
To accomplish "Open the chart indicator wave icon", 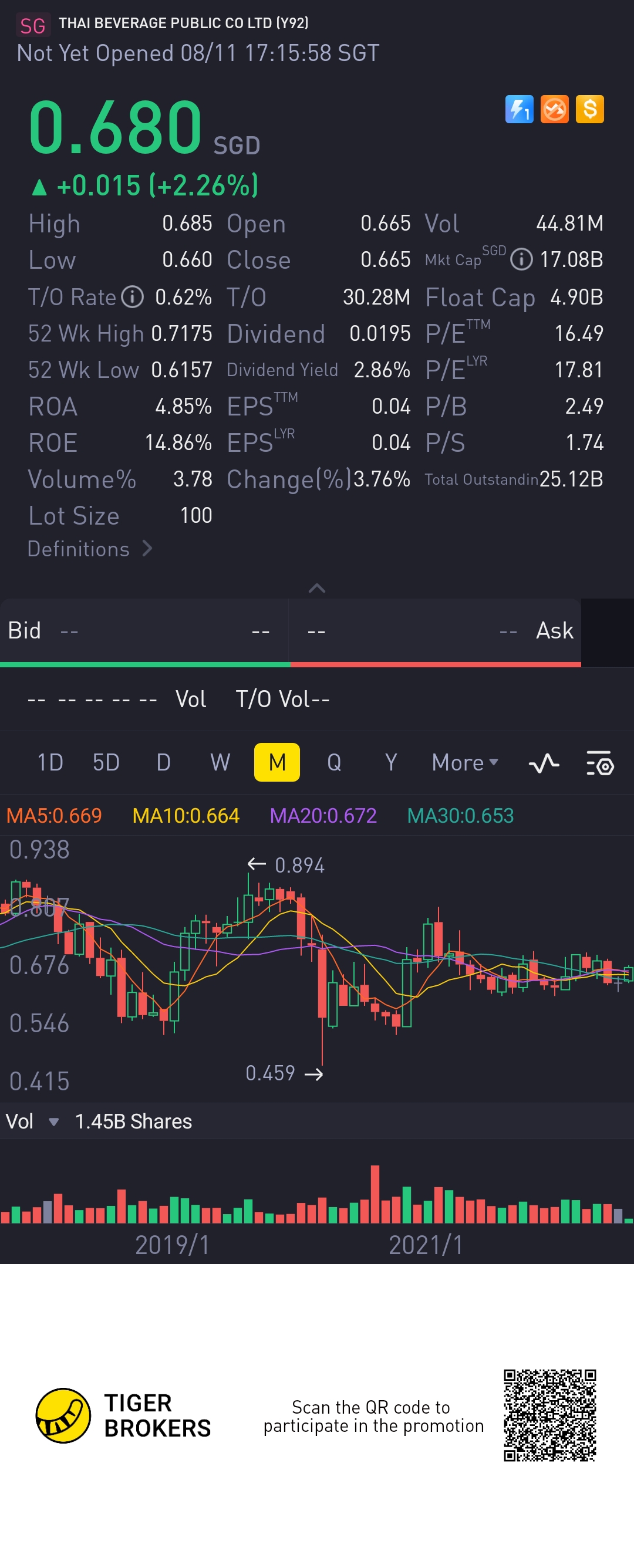I will pos(544,763).
